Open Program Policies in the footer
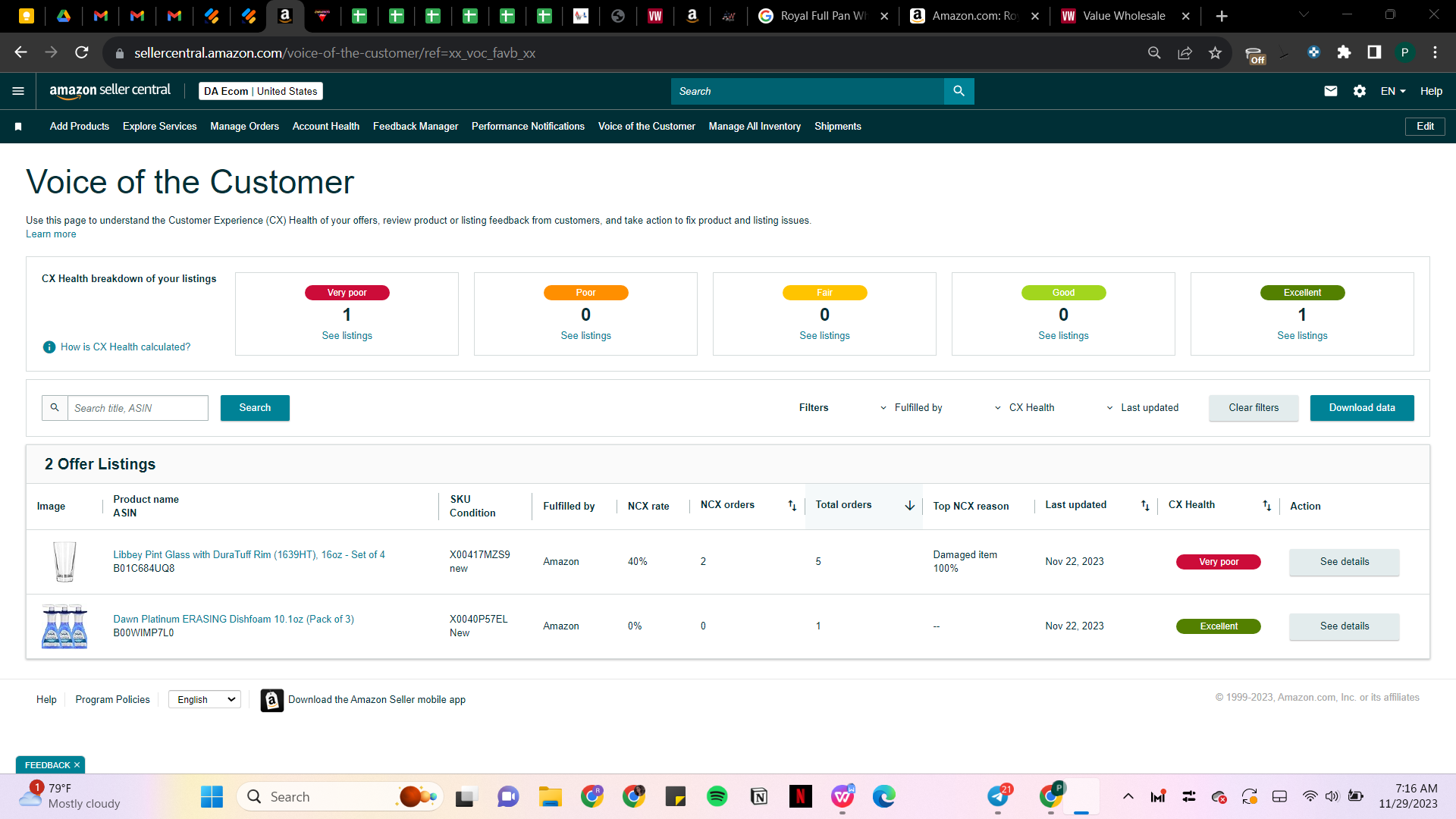This screenshot has width=1456, height=819. coord(112,700)
